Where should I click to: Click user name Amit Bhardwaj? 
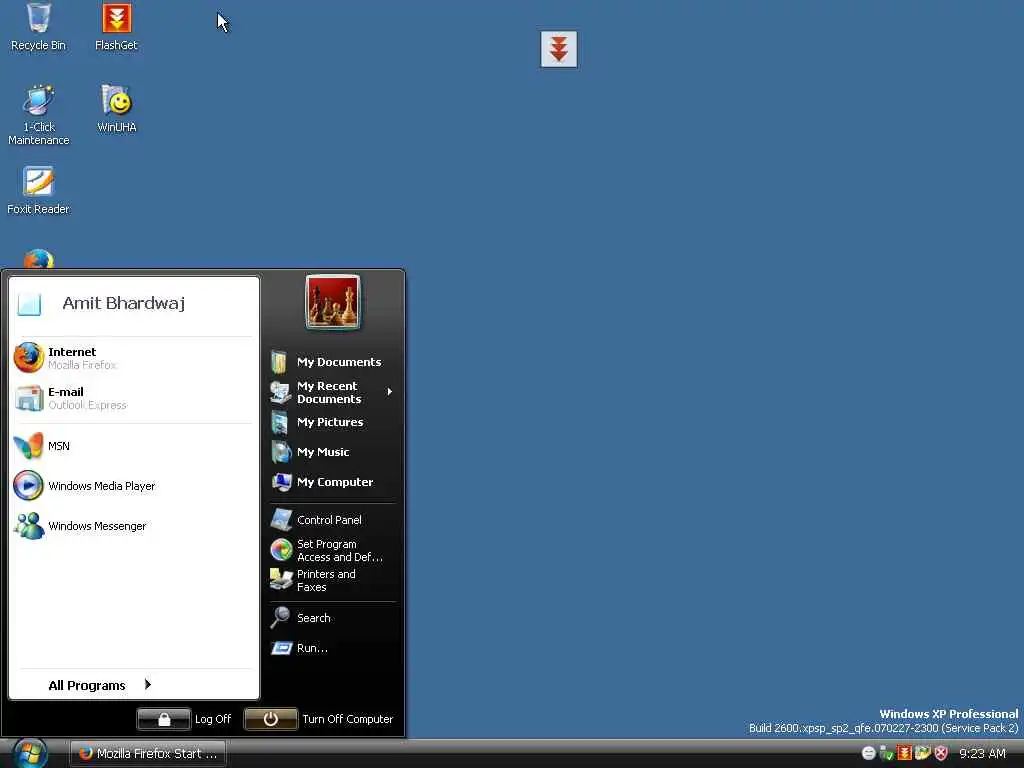123,303
